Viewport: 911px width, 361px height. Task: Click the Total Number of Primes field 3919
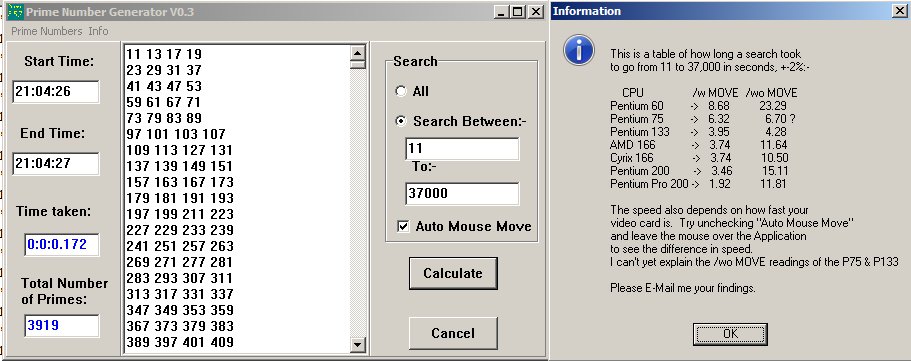tap(62, 326)
